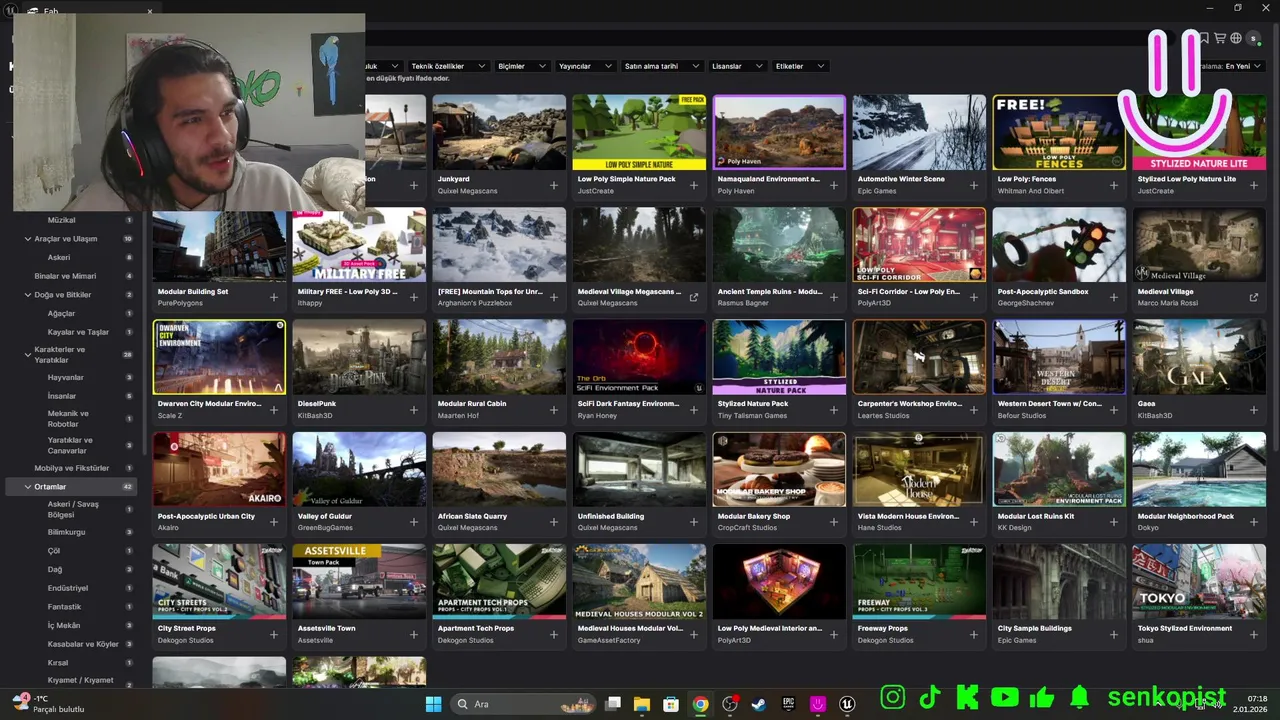
Task: Add Stylized Nature Pack via plus icon
Action: coord(834,409)
